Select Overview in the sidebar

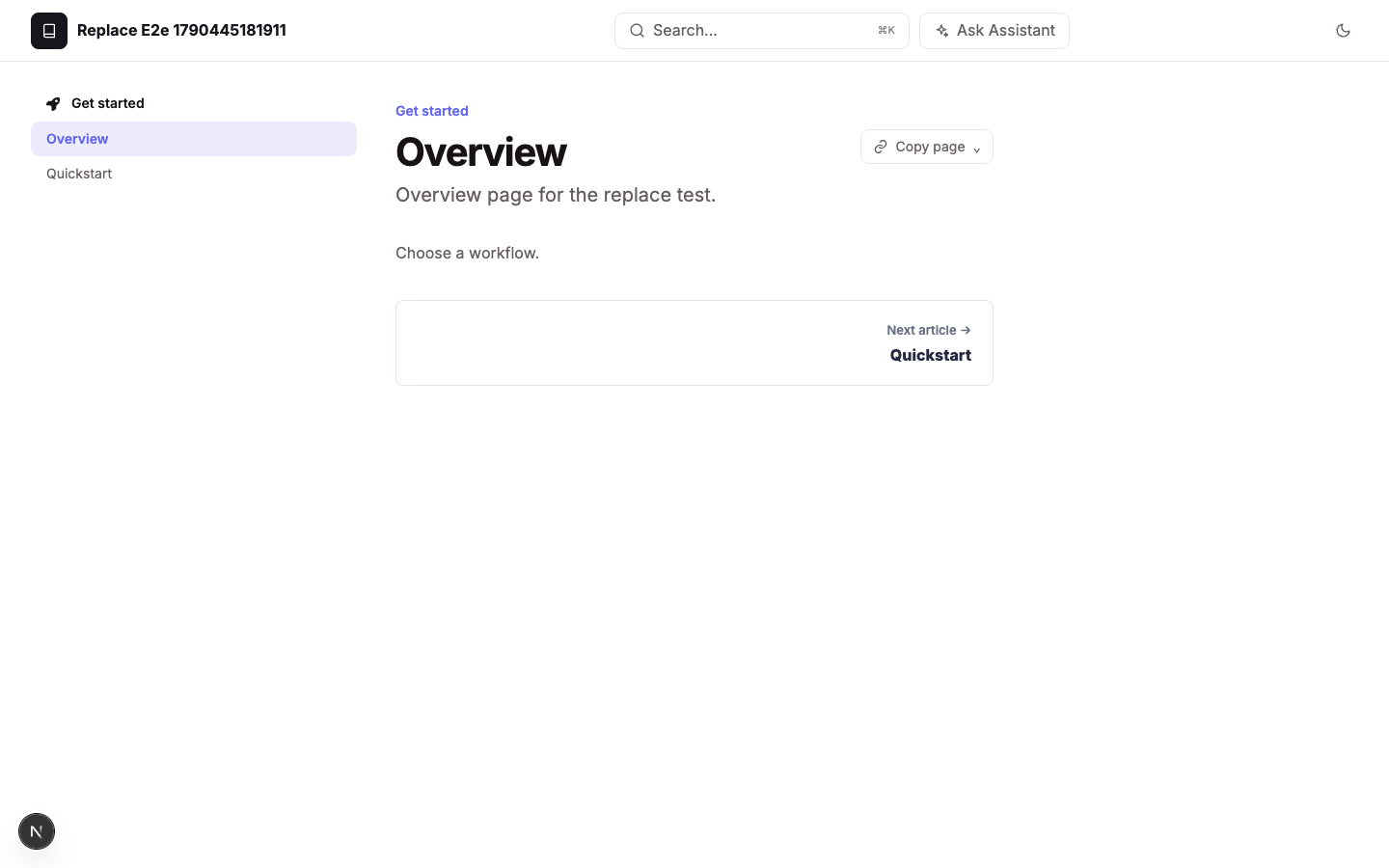pos(194,139)
